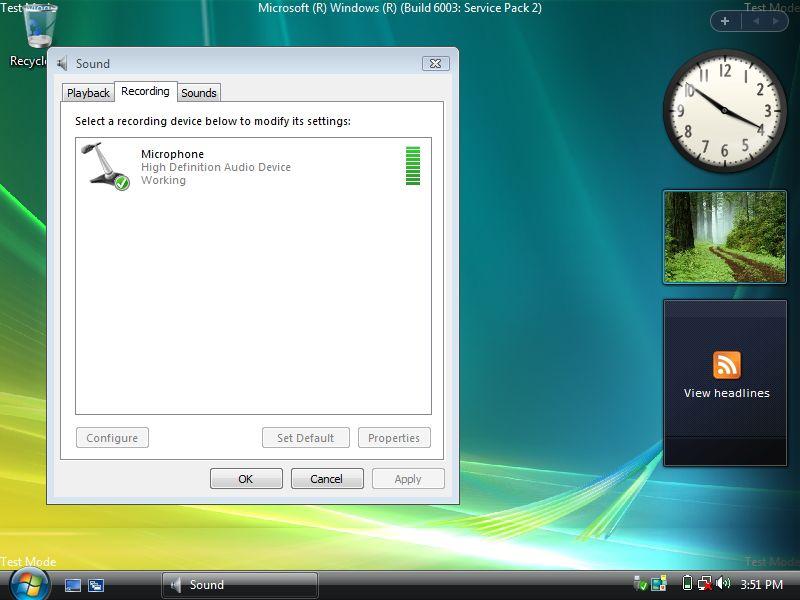Select the Microphone device icon
This screenshot has height=600, width=800.
click(x=107, y=166)
